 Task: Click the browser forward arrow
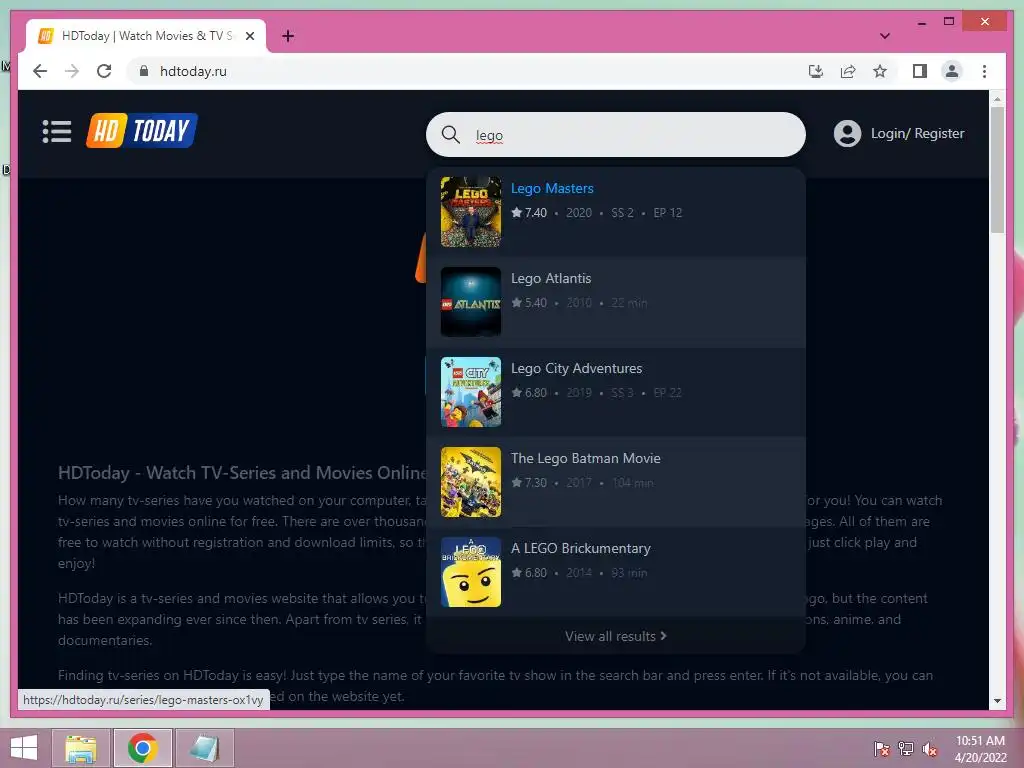point(72,71)
